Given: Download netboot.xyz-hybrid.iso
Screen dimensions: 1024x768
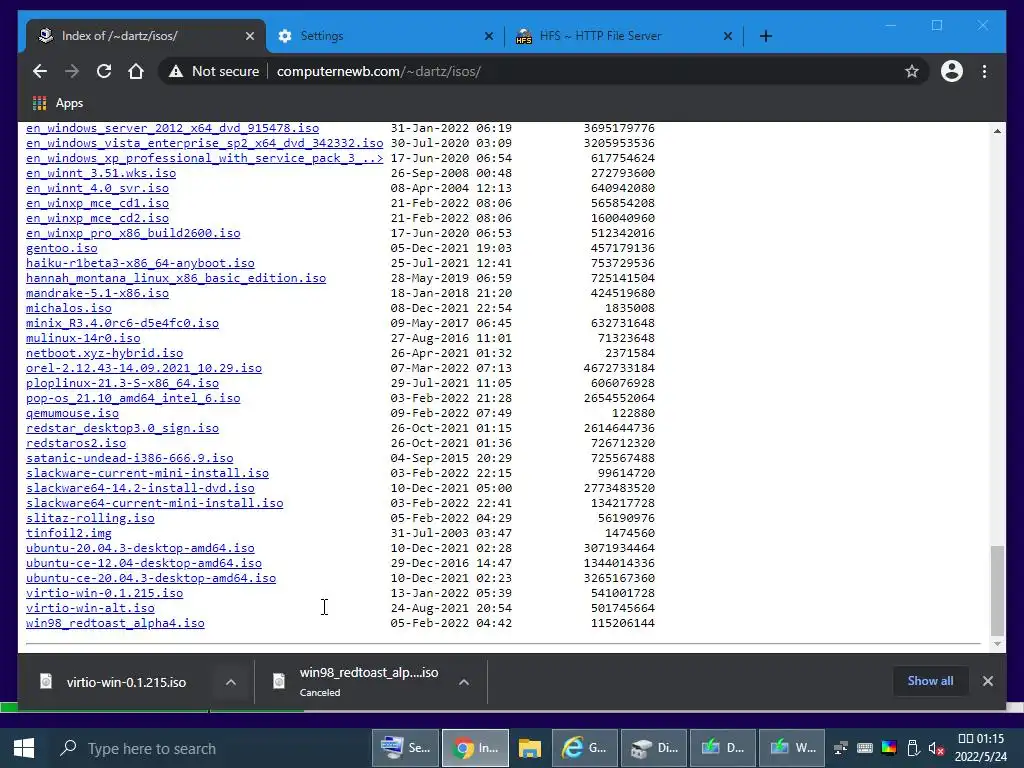Looking at the screenshot, I should [104, 354].
